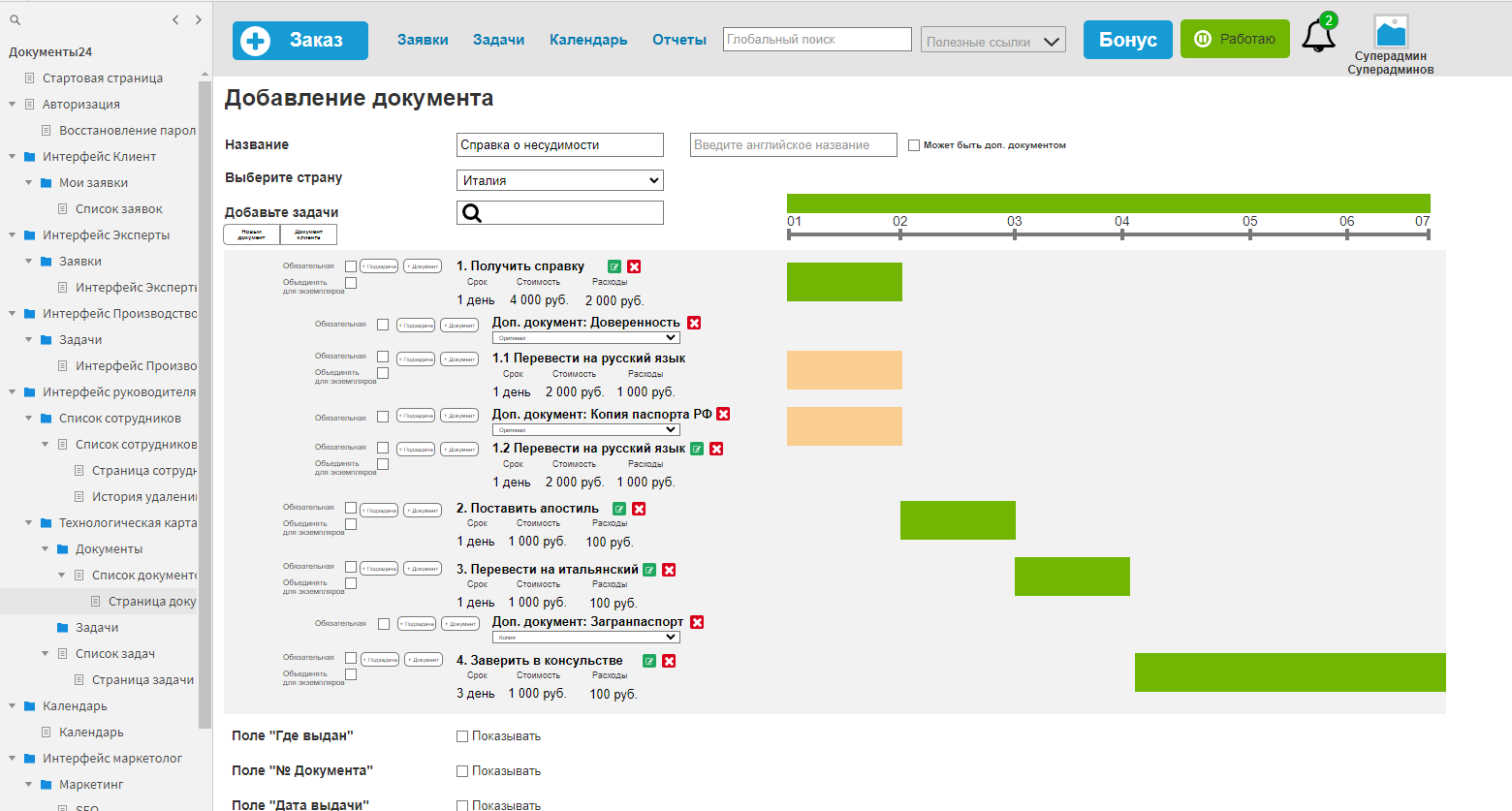Open the Полезные ссылки dropdown
Viewport: 1512px width, 811px height.
click(x=993, y=40)
